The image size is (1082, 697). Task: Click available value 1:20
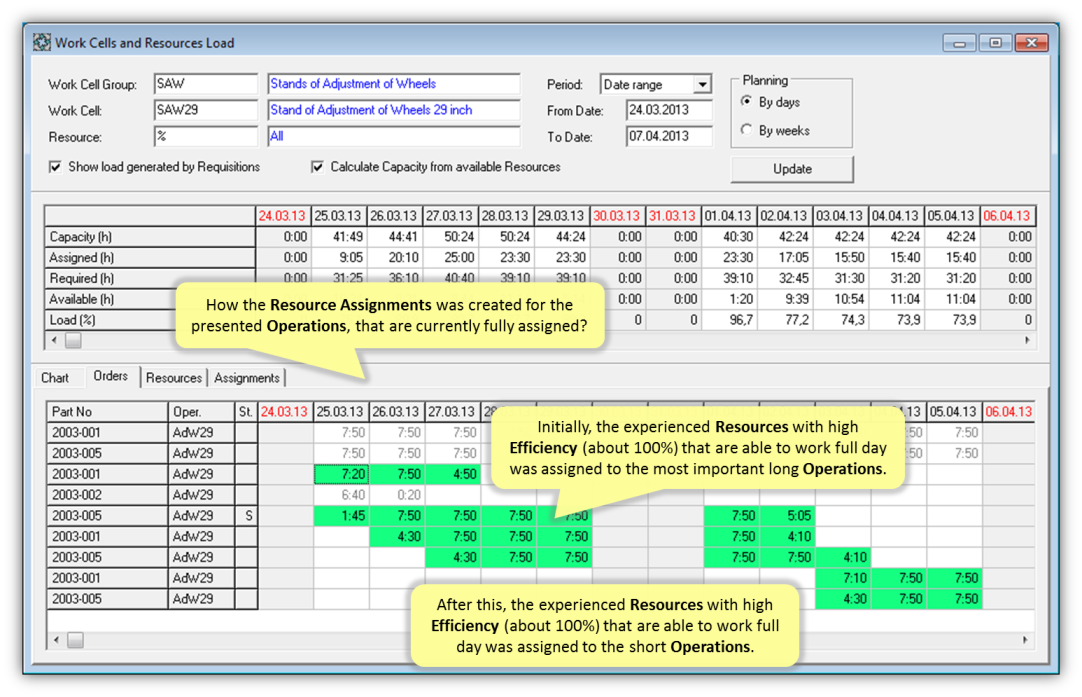[x=729, y=299]
